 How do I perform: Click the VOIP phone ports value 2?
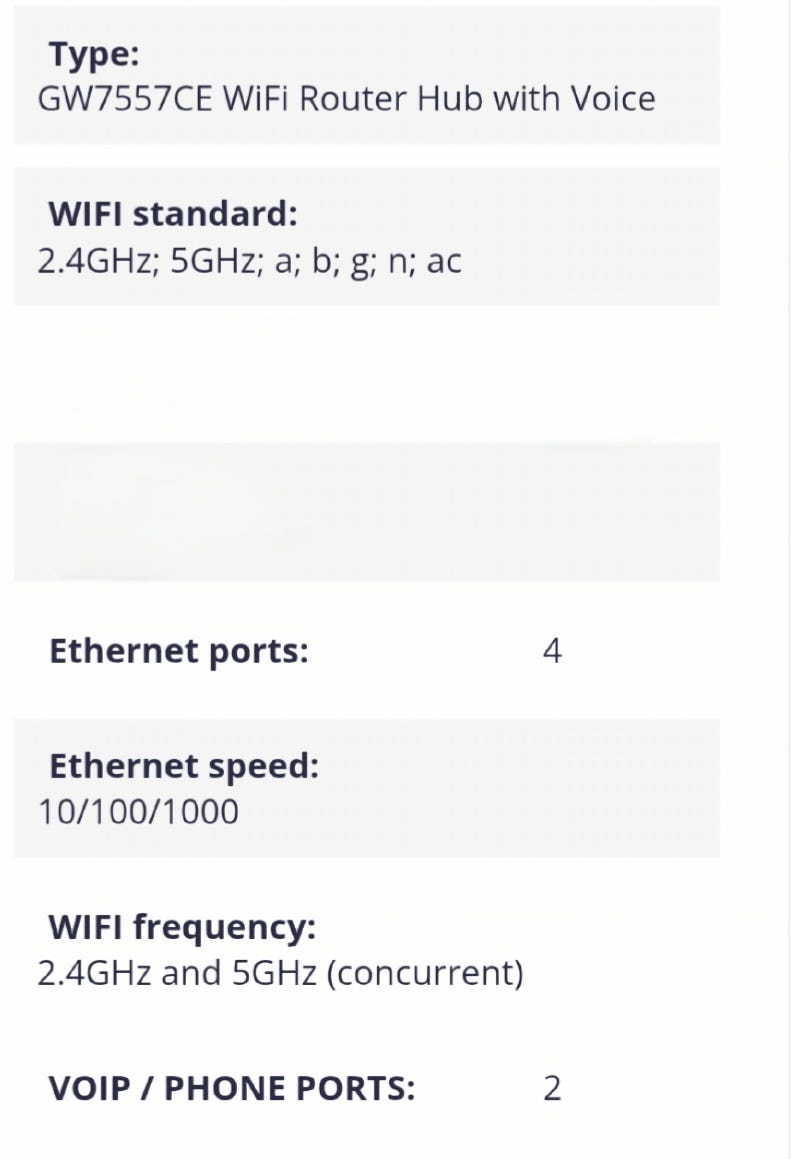[x=552, y=1089]
